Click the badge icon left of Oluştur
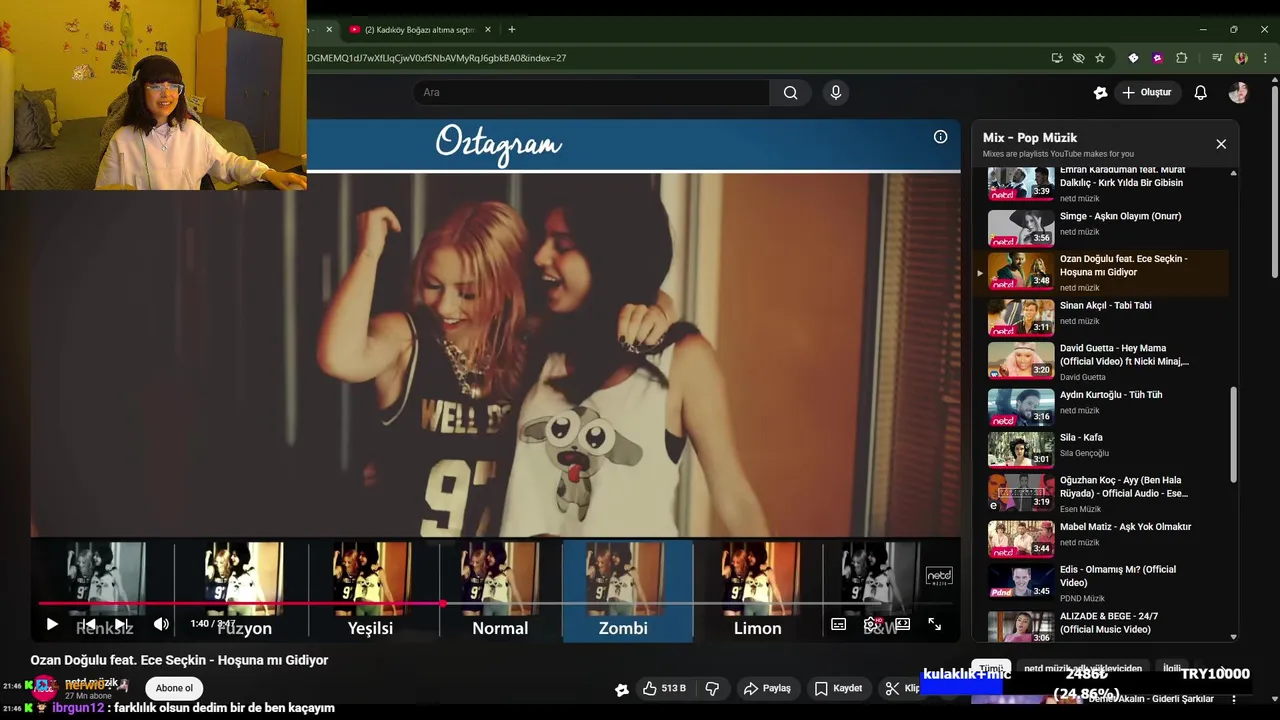 coord(1100,92)
